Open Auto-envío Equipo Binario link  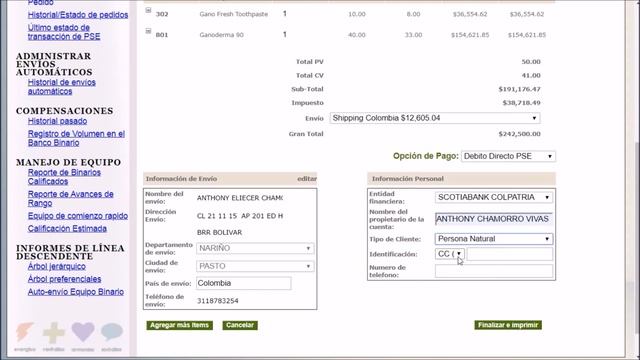coord(76,292)
